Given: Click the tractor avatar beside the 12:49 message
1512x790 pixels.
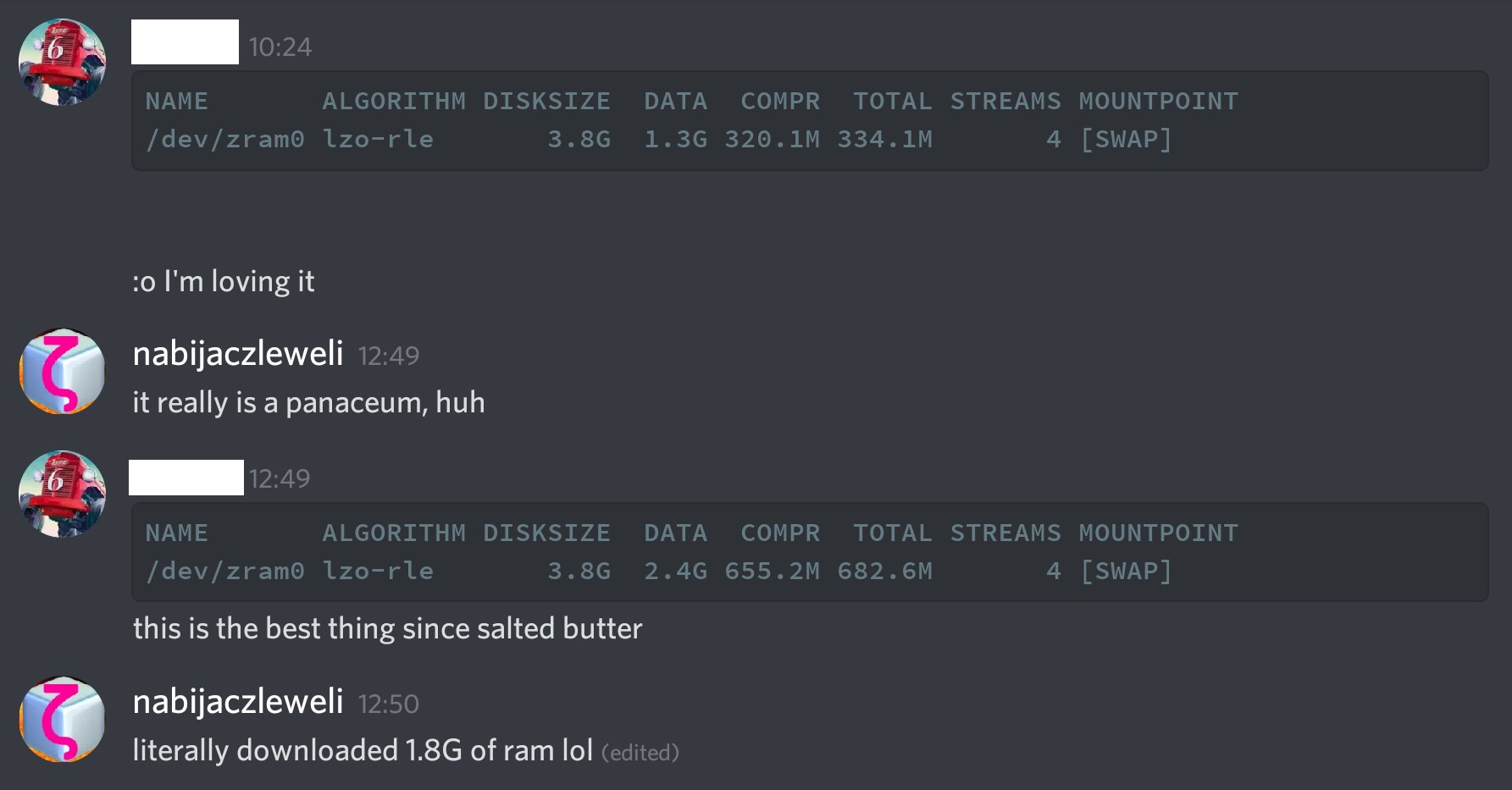Looking at the screenshot, I should pyautogui.click(x=62, y=494).
